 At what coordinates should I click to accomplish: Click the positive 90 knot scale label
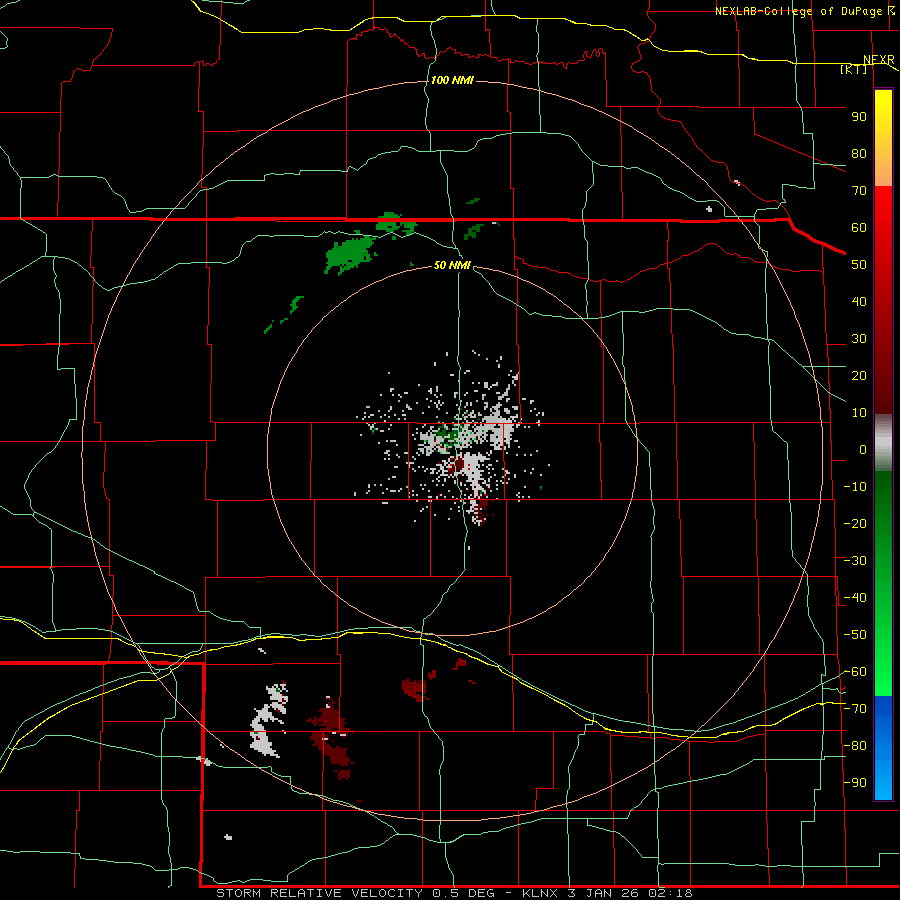[859, 117]
